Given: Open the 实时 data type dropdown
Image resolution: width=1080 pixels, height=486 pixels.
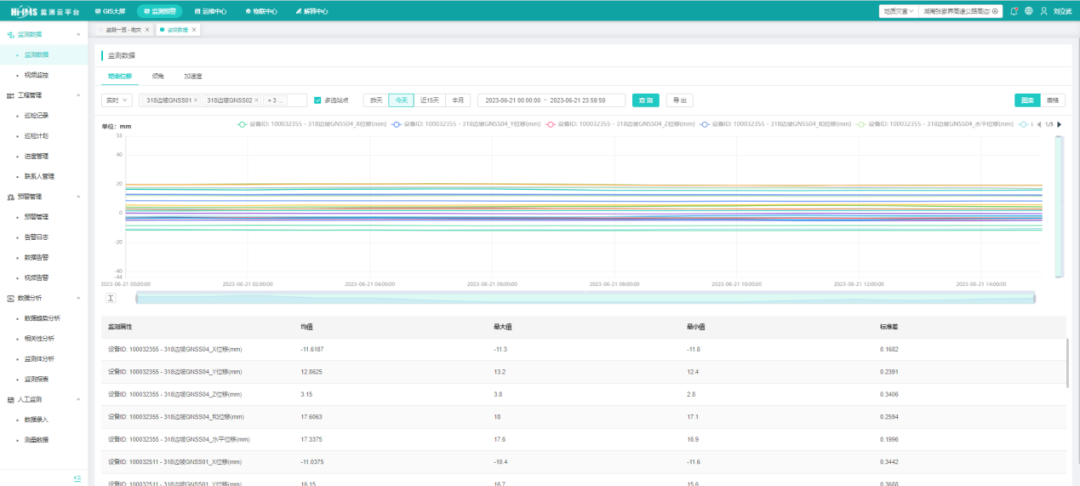Looking at the screenshot, I should coord(116,100).
